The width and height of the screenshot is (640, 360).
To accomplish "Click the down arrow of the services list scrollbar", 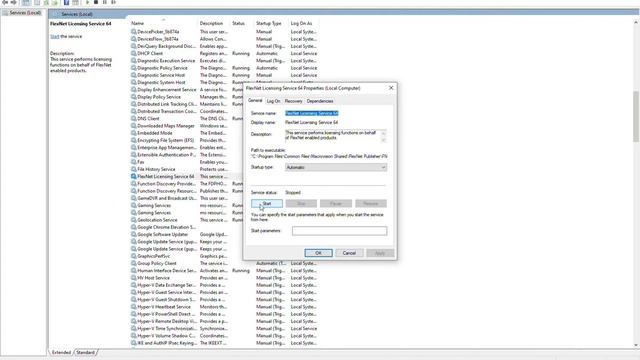I will 636,345.
